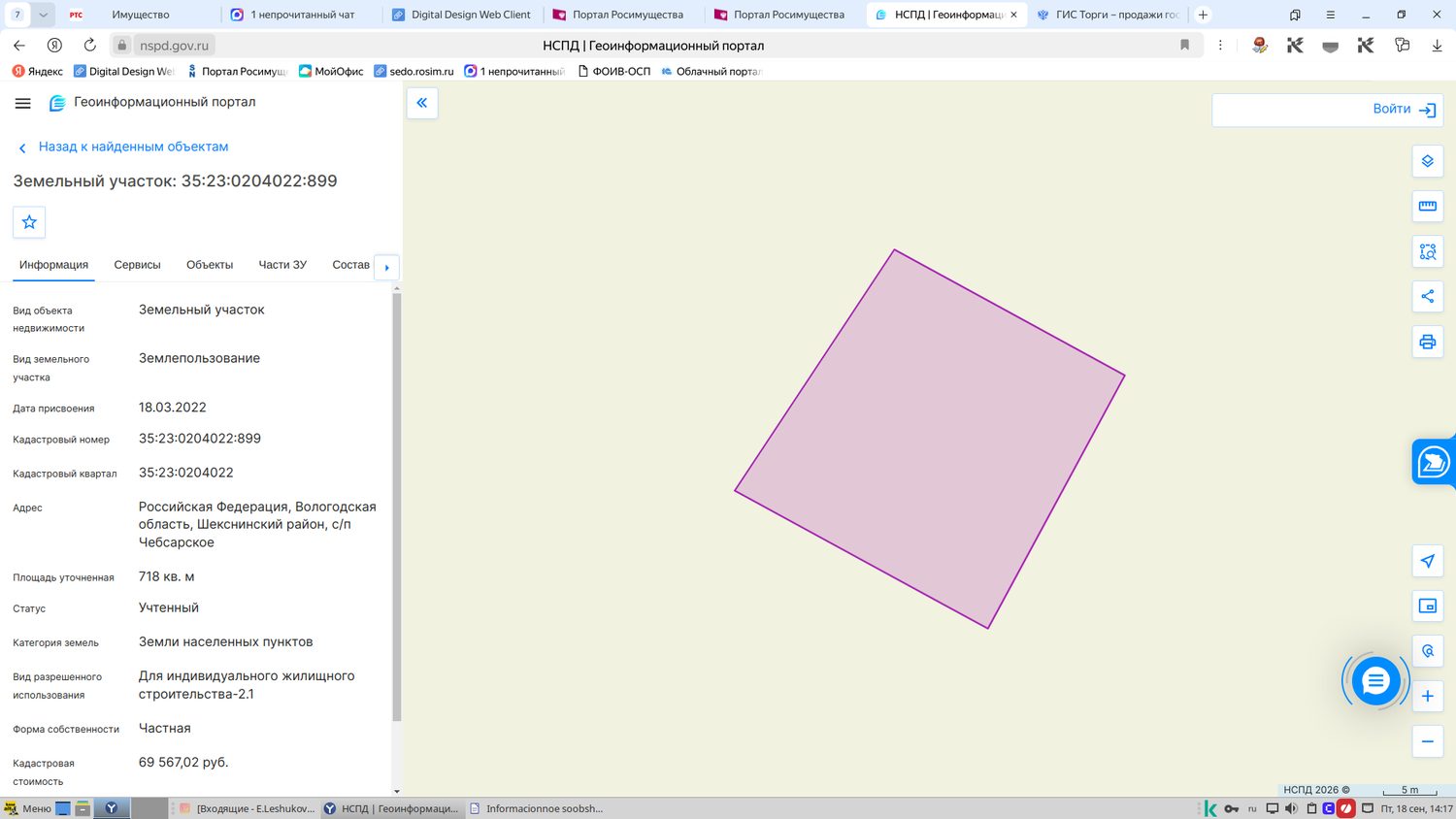Select the purple land parcel polygon

[x=930, y=439]
